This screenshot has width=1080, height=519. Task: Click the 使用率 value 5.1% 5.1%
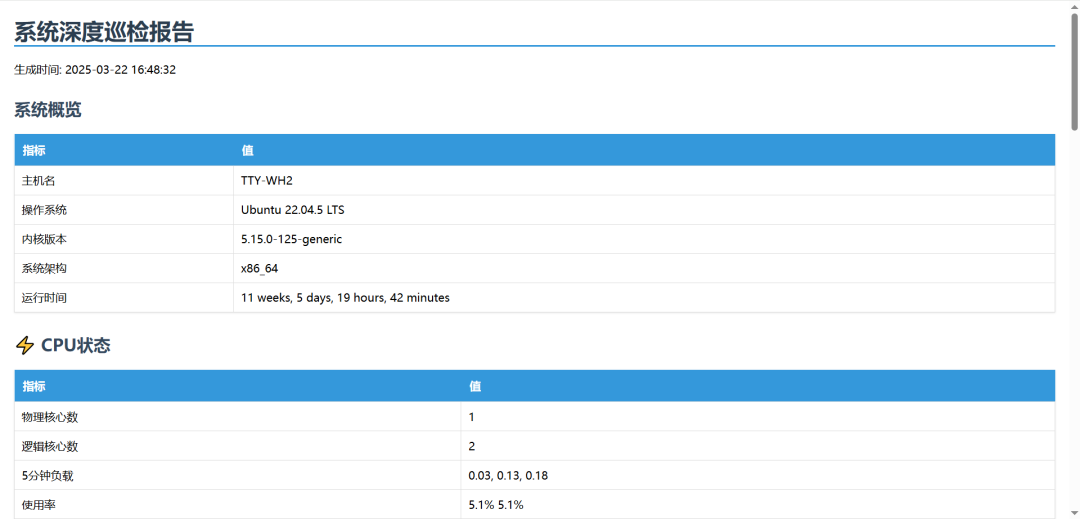point(496,505)
